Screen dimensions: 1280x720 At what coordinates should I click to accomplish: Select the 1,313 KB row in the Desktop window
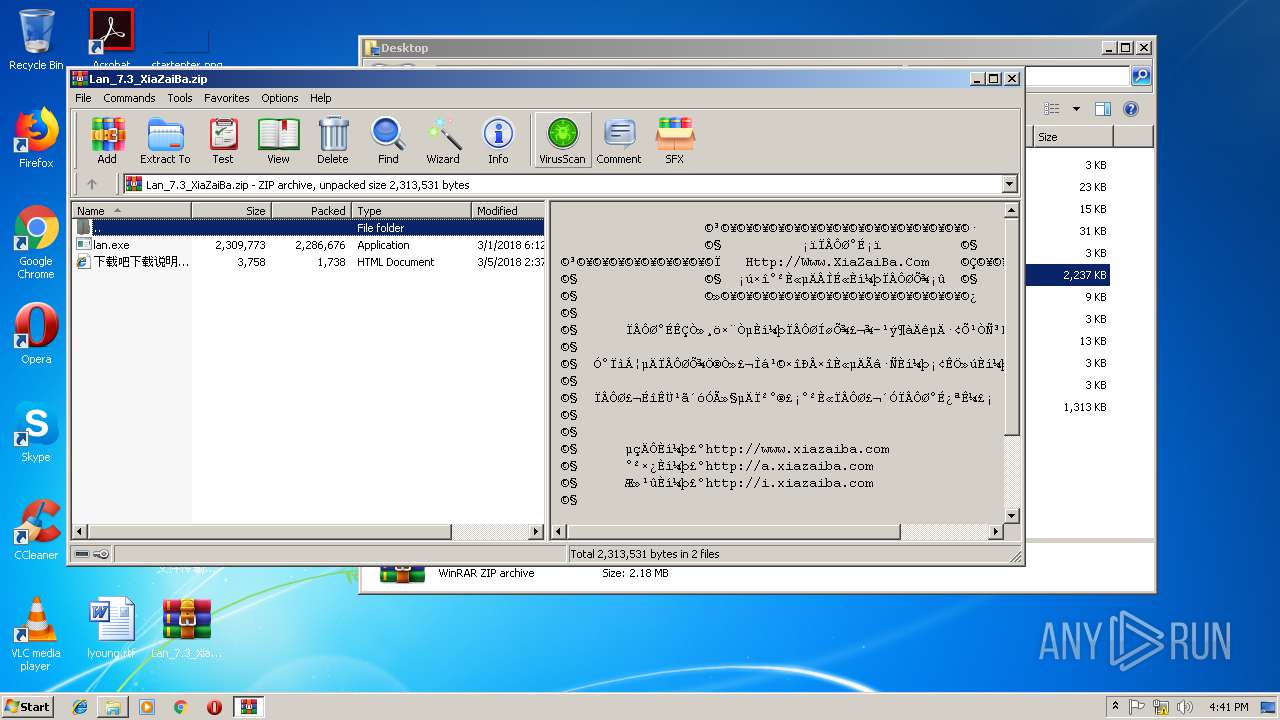click(1068, 407)
